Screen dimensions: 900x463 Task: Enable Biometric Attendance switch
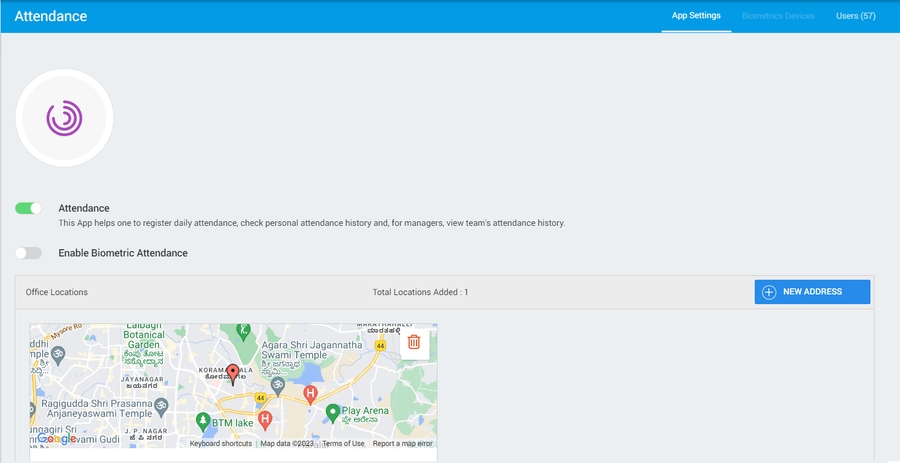(28, 253)
